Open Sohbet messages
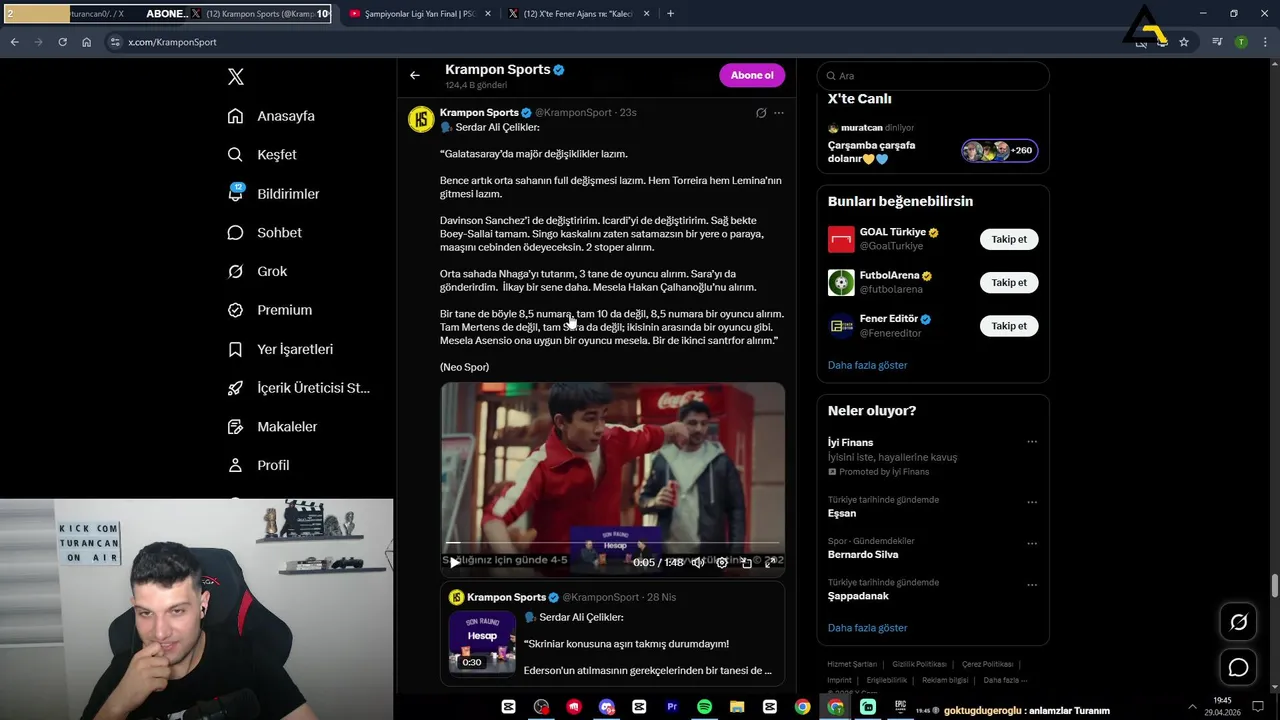This screenshot has width=1280, height=720. click(264, 232)
